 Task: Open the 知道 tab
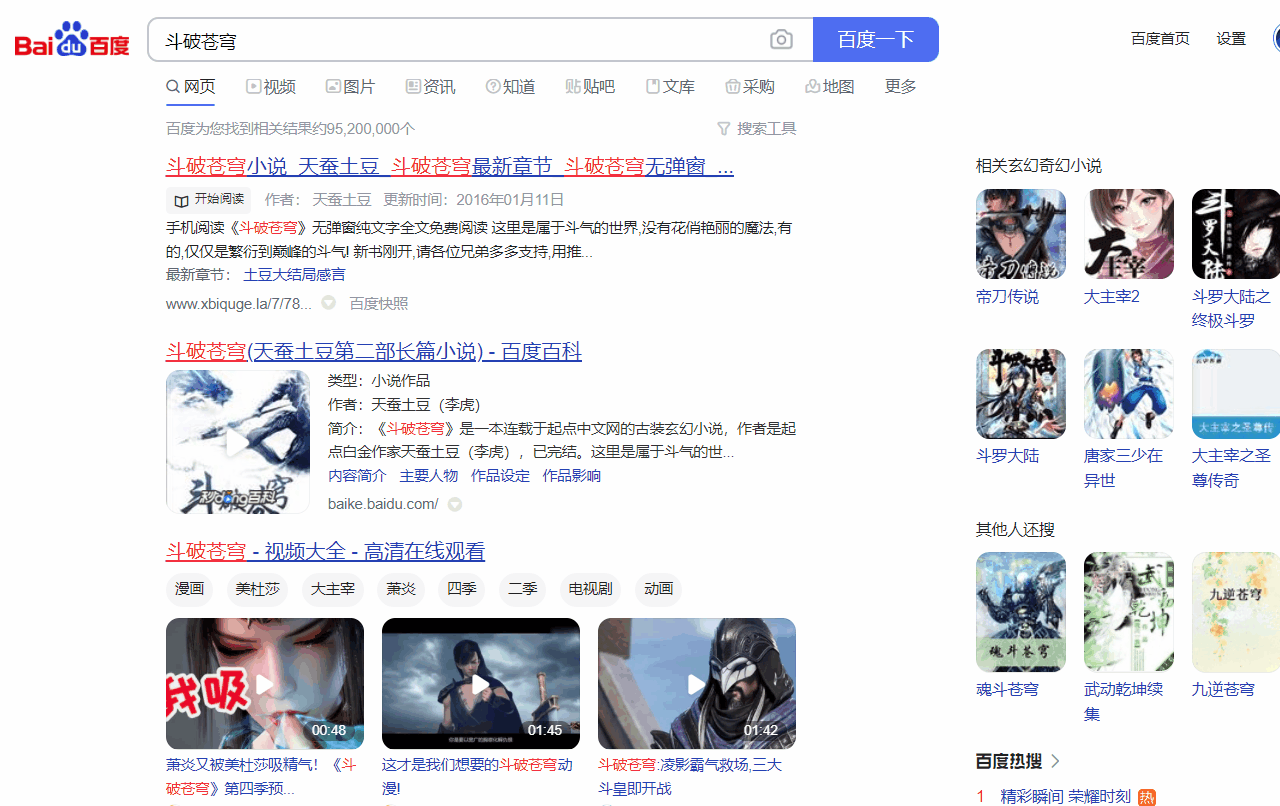pos(510,87)
